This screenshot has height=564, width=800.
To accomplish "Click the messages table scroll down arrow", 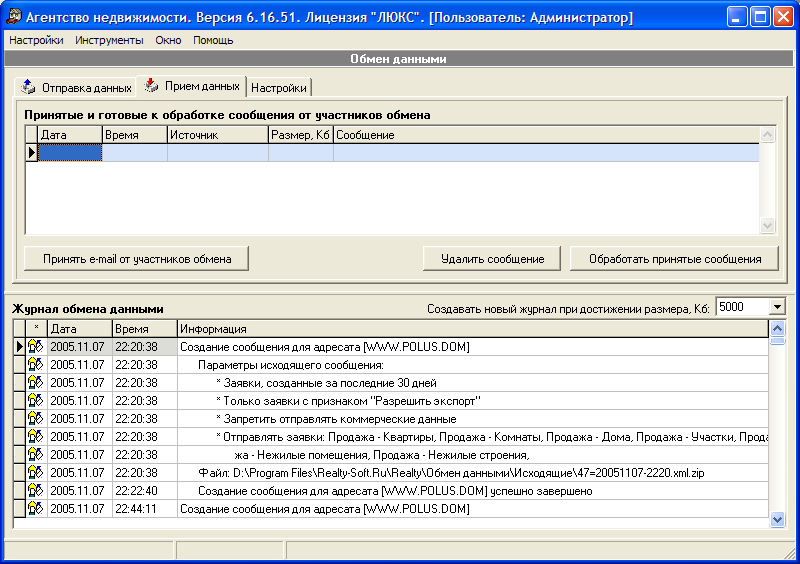I will coord(767,225).
